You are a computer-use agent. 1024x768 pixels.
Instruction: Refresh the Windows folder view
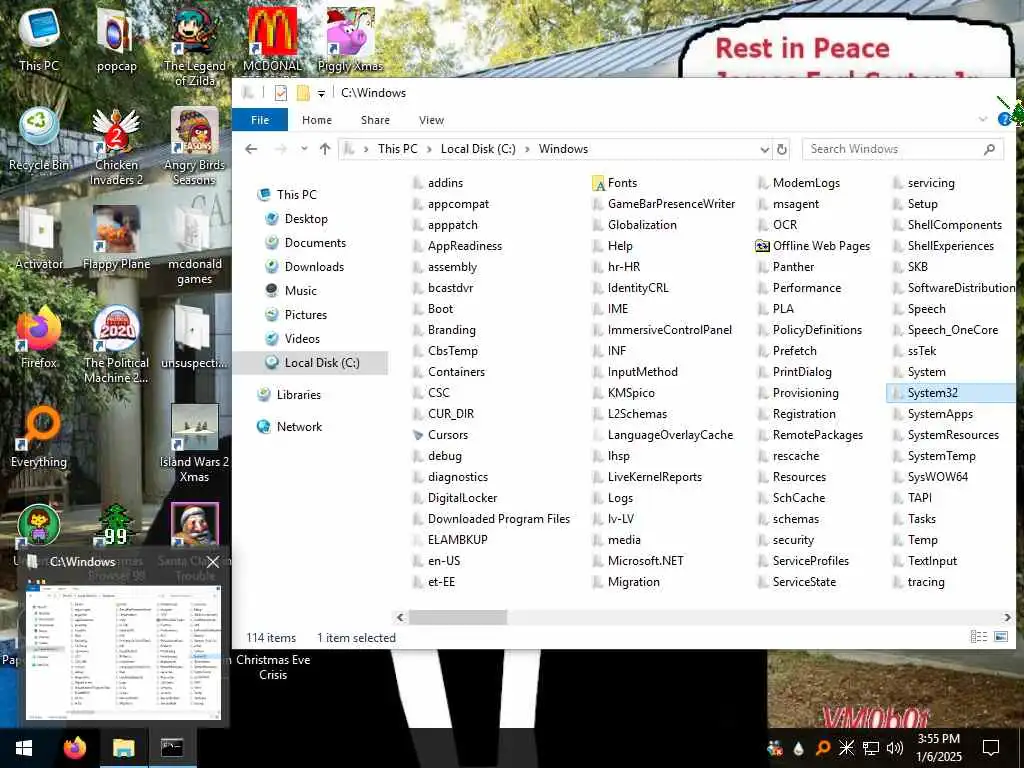tap(781, 150)
